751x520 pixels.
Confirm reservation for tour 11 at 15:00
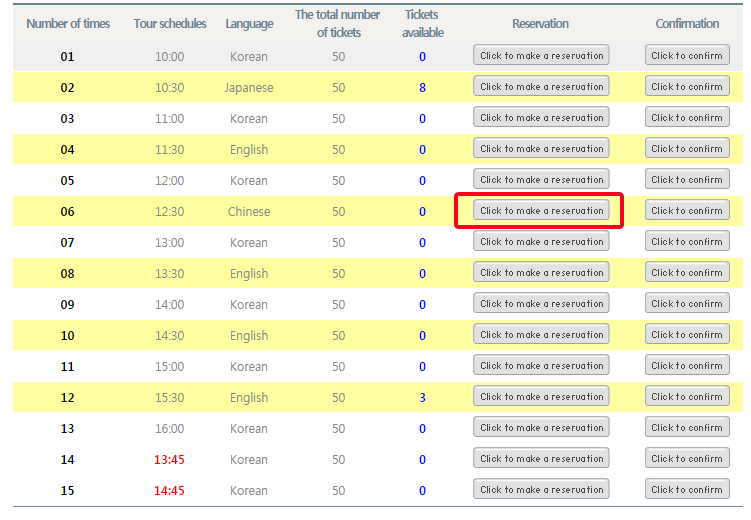click(687, 365)
